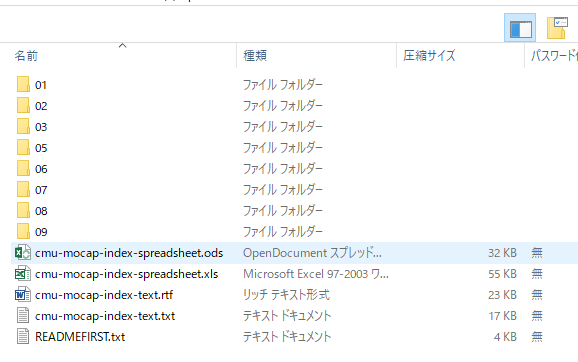Viewport: 578px width, 362px height.
Task: Click the READMEFIRST.txt document icon
Action: tap(23, 337)
